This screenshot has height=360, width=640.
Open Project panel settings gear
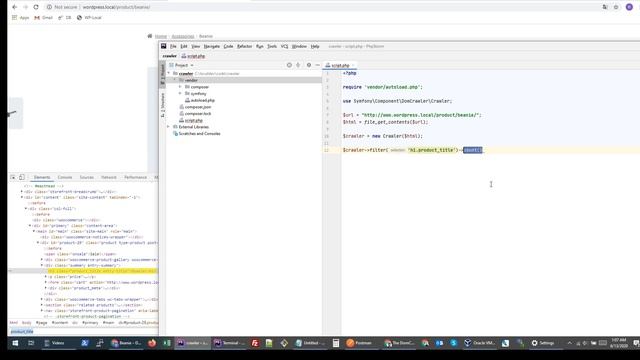point(309,65)
